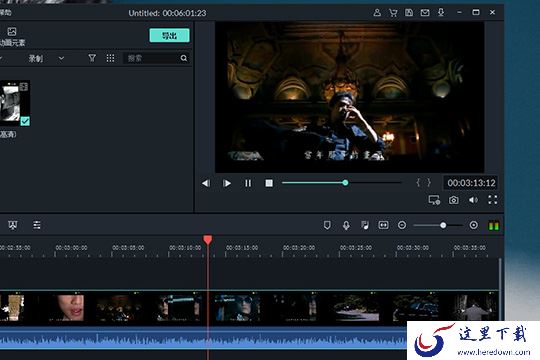Click the record voiceover microphone icon
The width and height of the screenshot is (540, 360).
(x=346, y=225)
